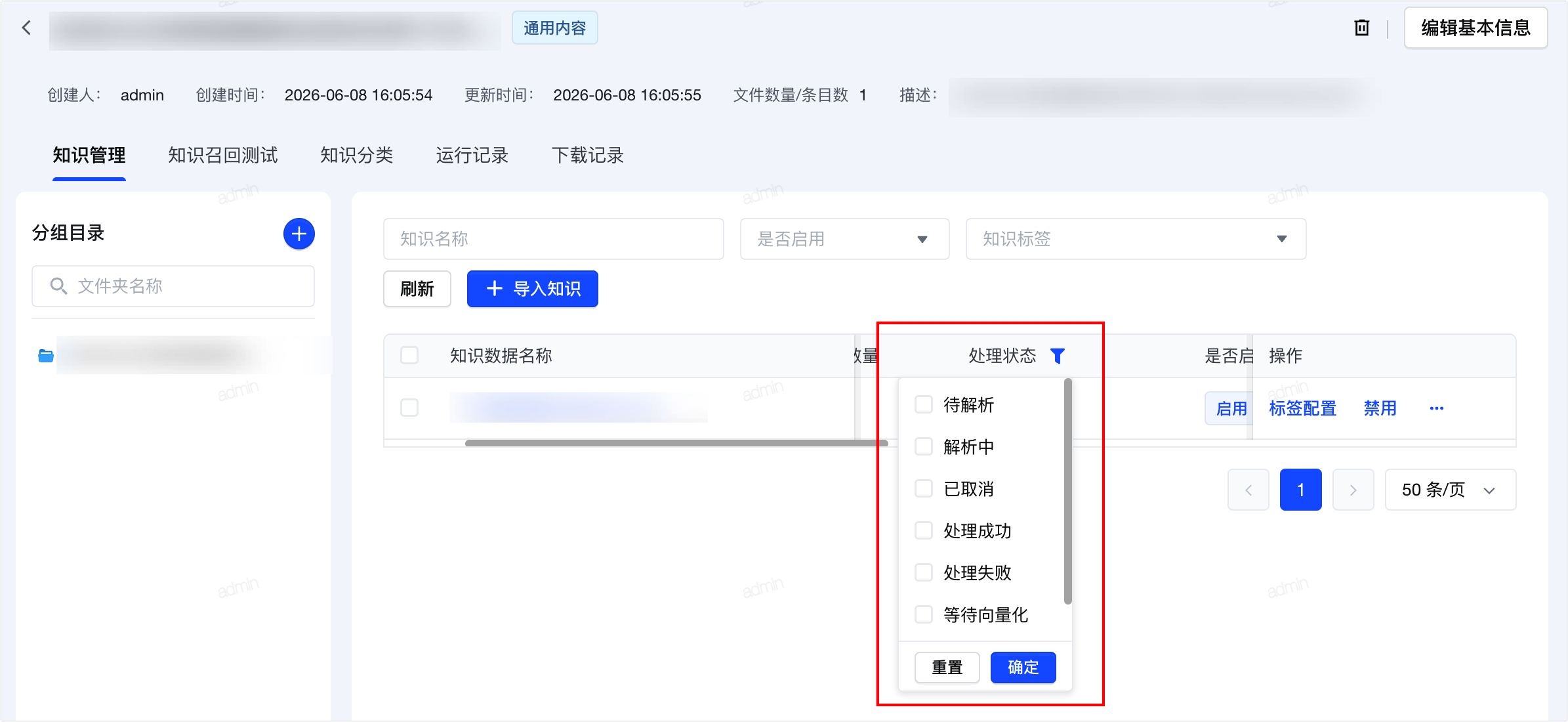Click update time 2026-06-08 16:05:55
Viewport: 1568px width, 722px height.
627,95
